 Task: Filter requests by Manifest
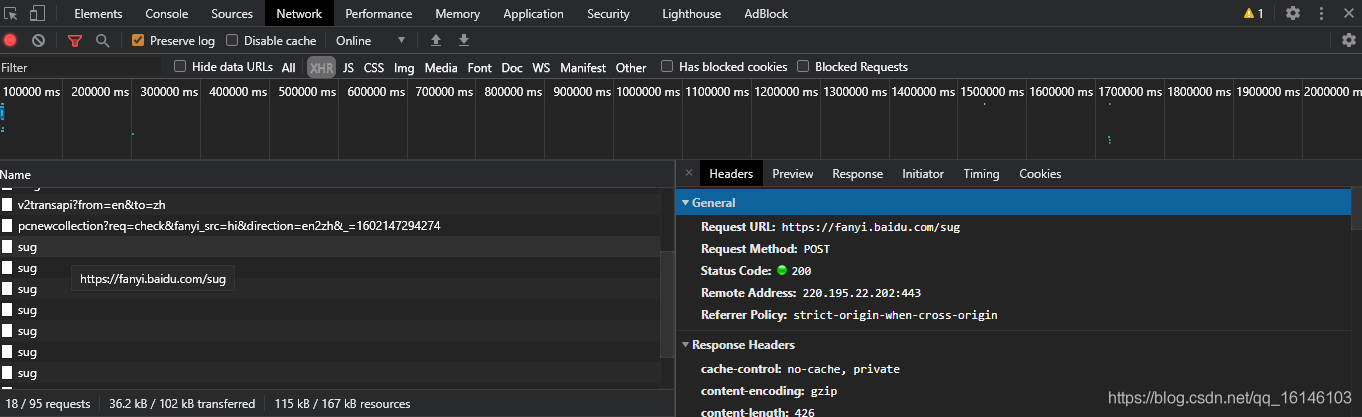click(x=583, y=68)
